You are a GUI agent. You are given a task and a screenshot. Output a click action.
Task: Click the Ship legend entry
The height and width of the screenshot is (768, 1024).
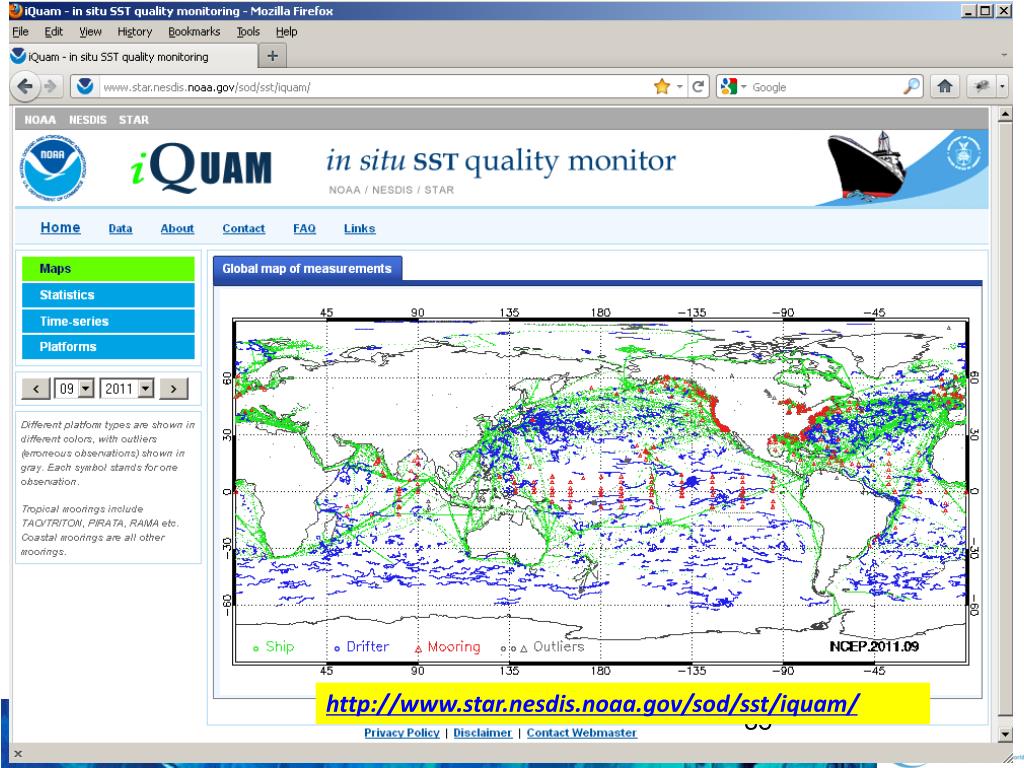[273, 647]
